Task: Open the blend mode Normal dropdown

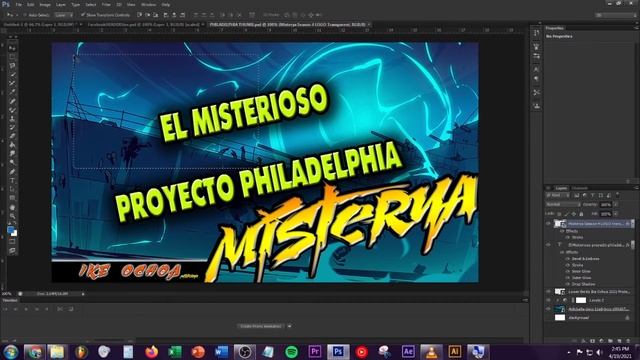Action: click(563, 204)
